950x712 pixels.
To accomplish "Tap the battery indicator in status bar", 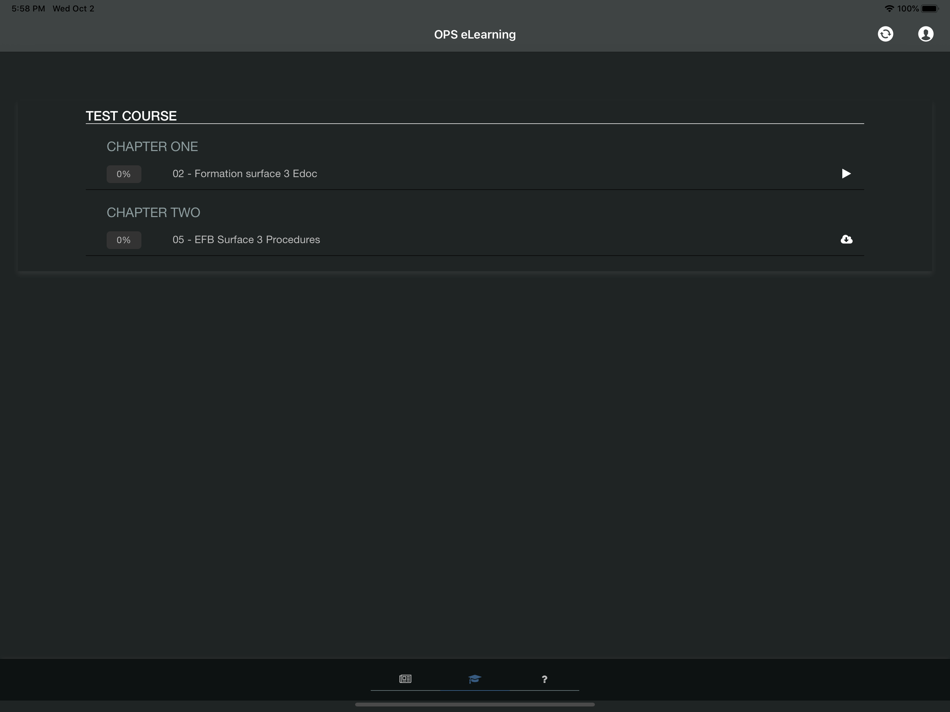I will [x=930, y=8].
